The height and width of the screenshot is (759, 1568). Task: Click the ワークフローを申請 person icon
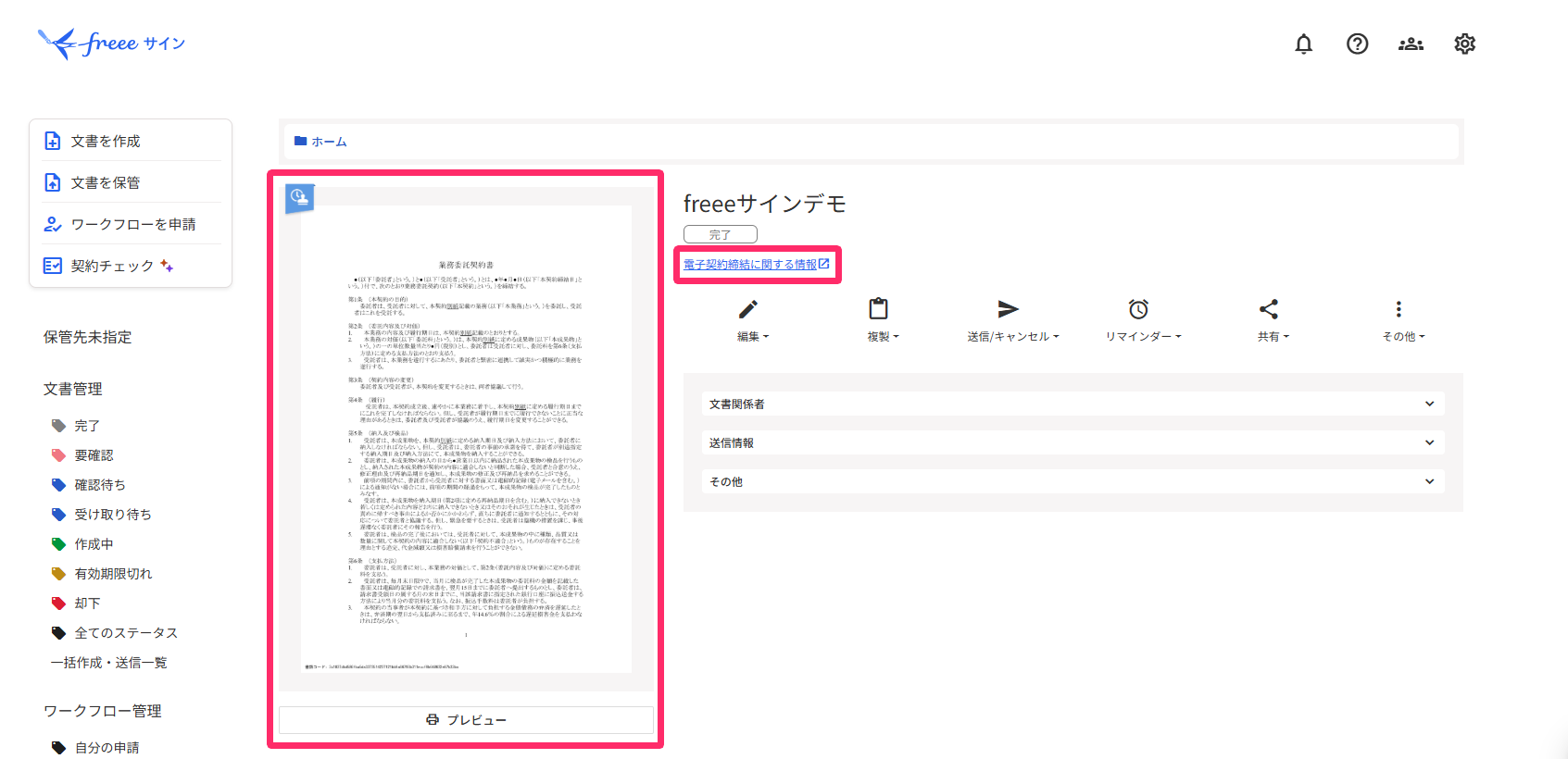(53, 224)
